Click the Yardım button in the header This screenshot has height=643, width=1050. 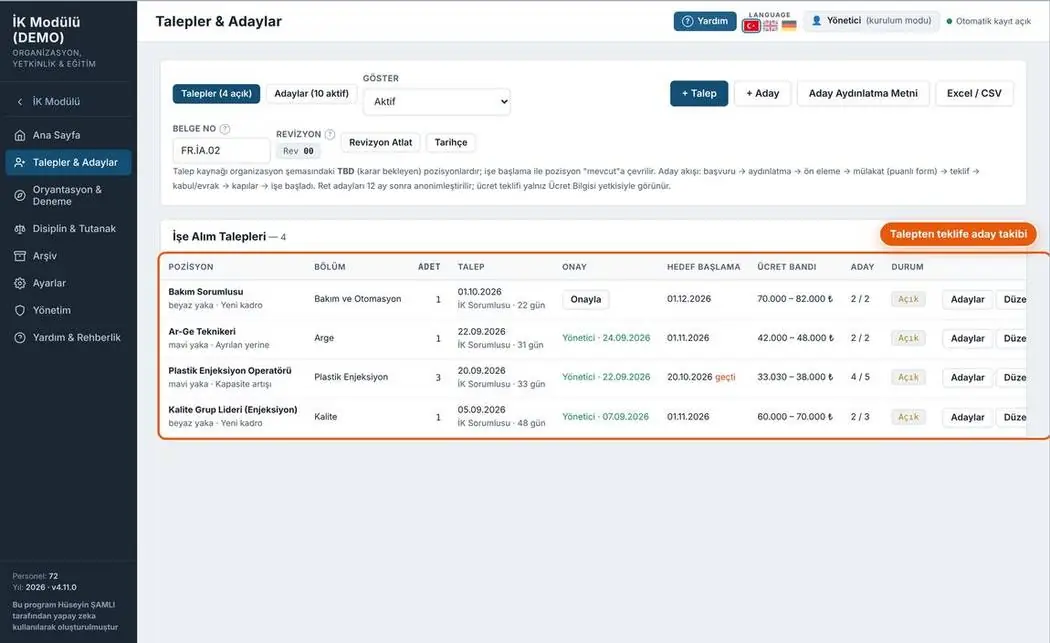point(705,21)
